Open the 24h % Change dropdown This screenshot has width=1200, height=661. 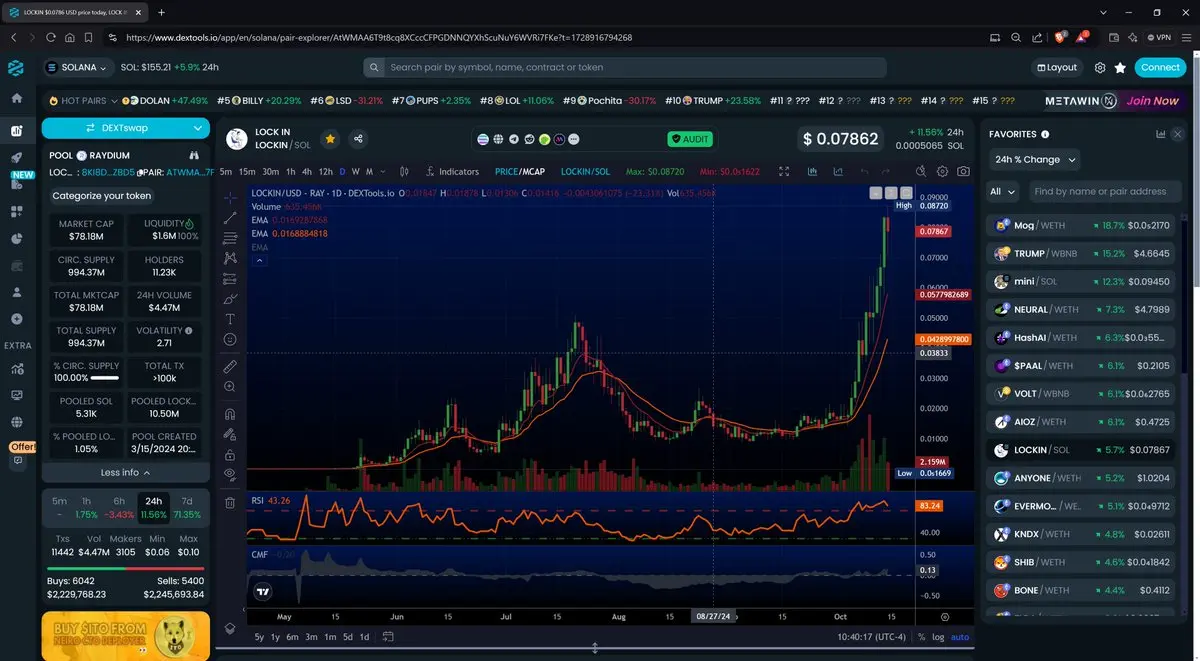pyautogui.click(x=1035, y=160)
